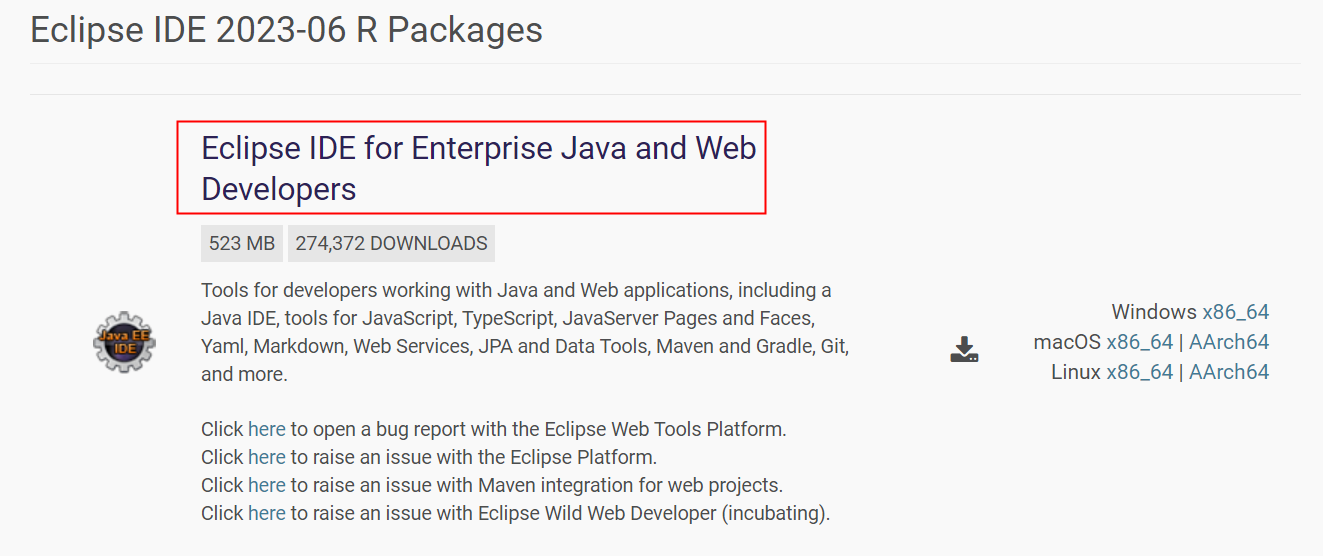This screenshot has width=1323, height=556.
Task: Click the 523 MB size badge
Action: (242, 243)
